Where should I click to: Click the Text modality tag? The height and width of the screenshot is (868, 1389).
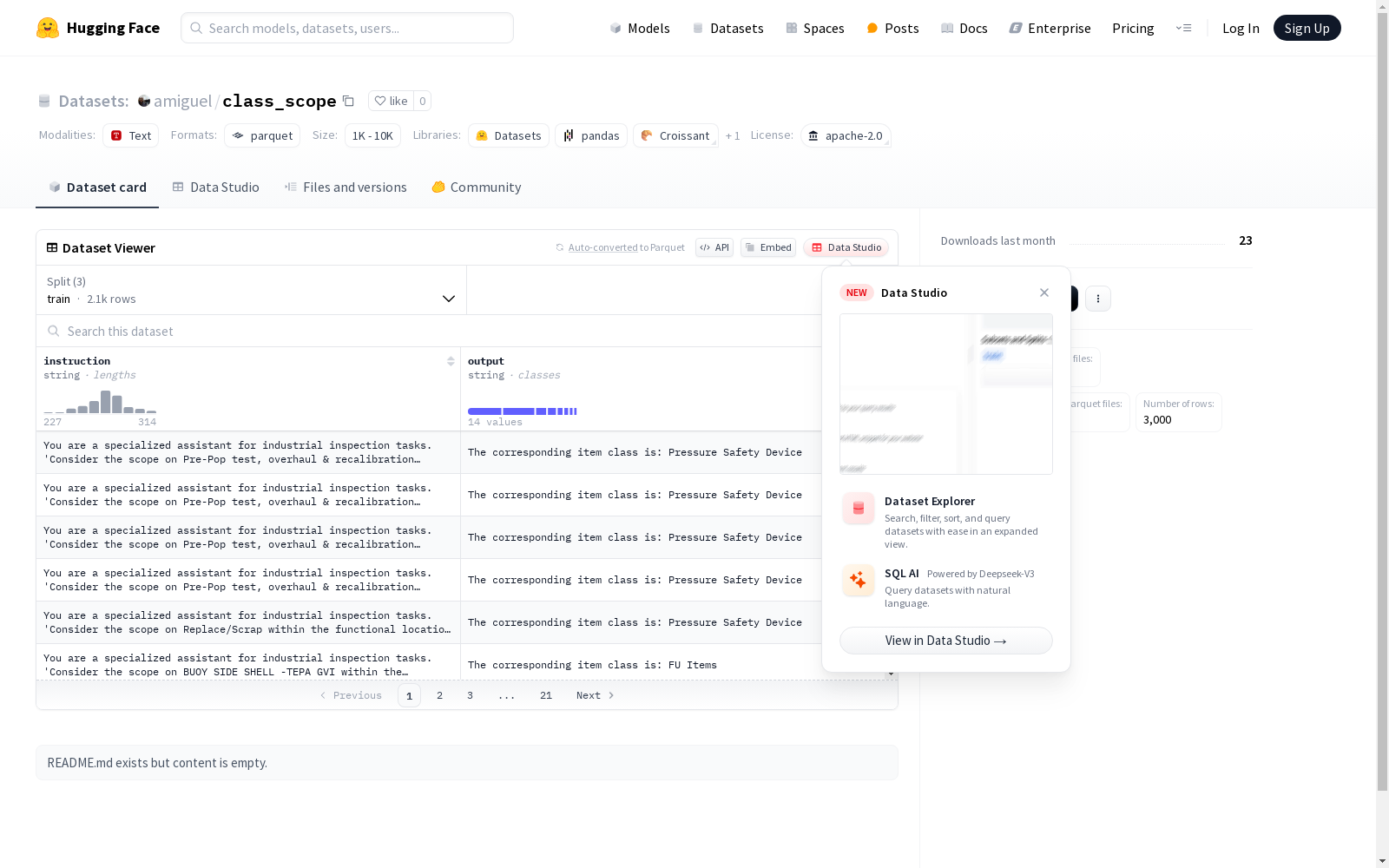click(x=130, y=135)
